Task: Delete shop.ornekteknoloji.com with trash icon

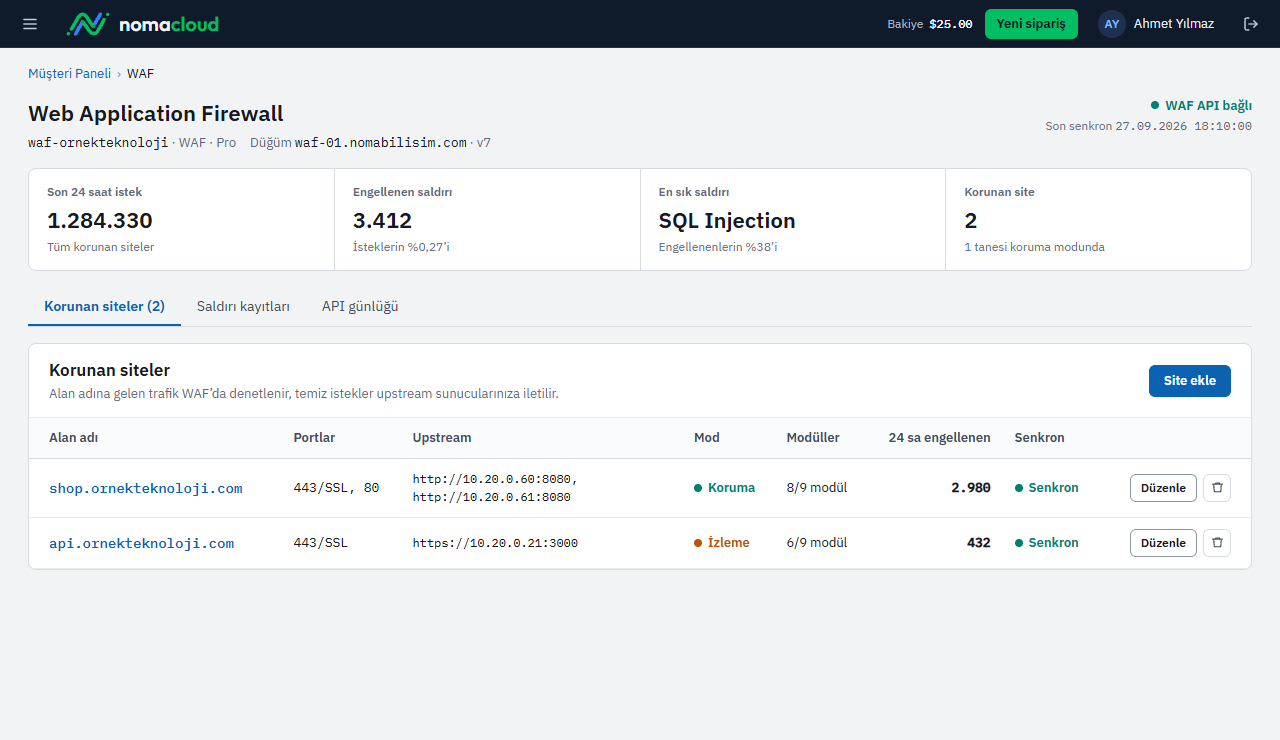Action: click(x=1217, y=488)
